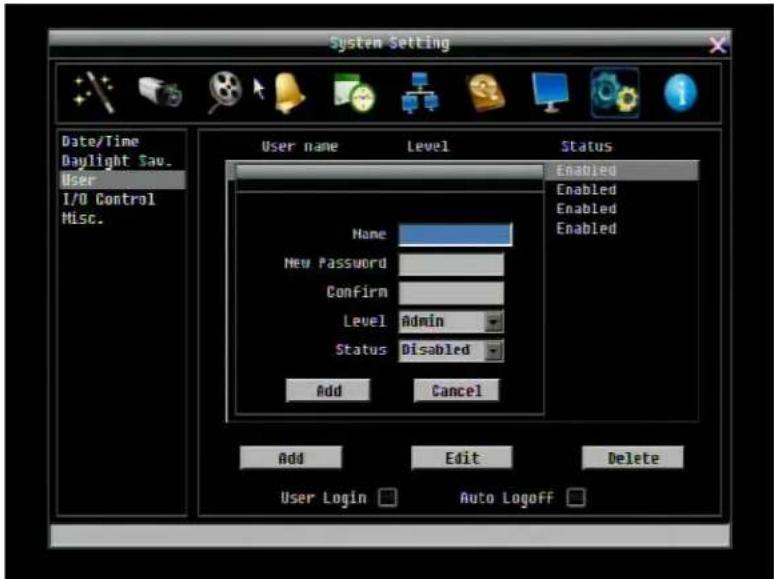Screen dimensions: 774x579
Task: Open the blue information icon
Action: tap(681, 93)
